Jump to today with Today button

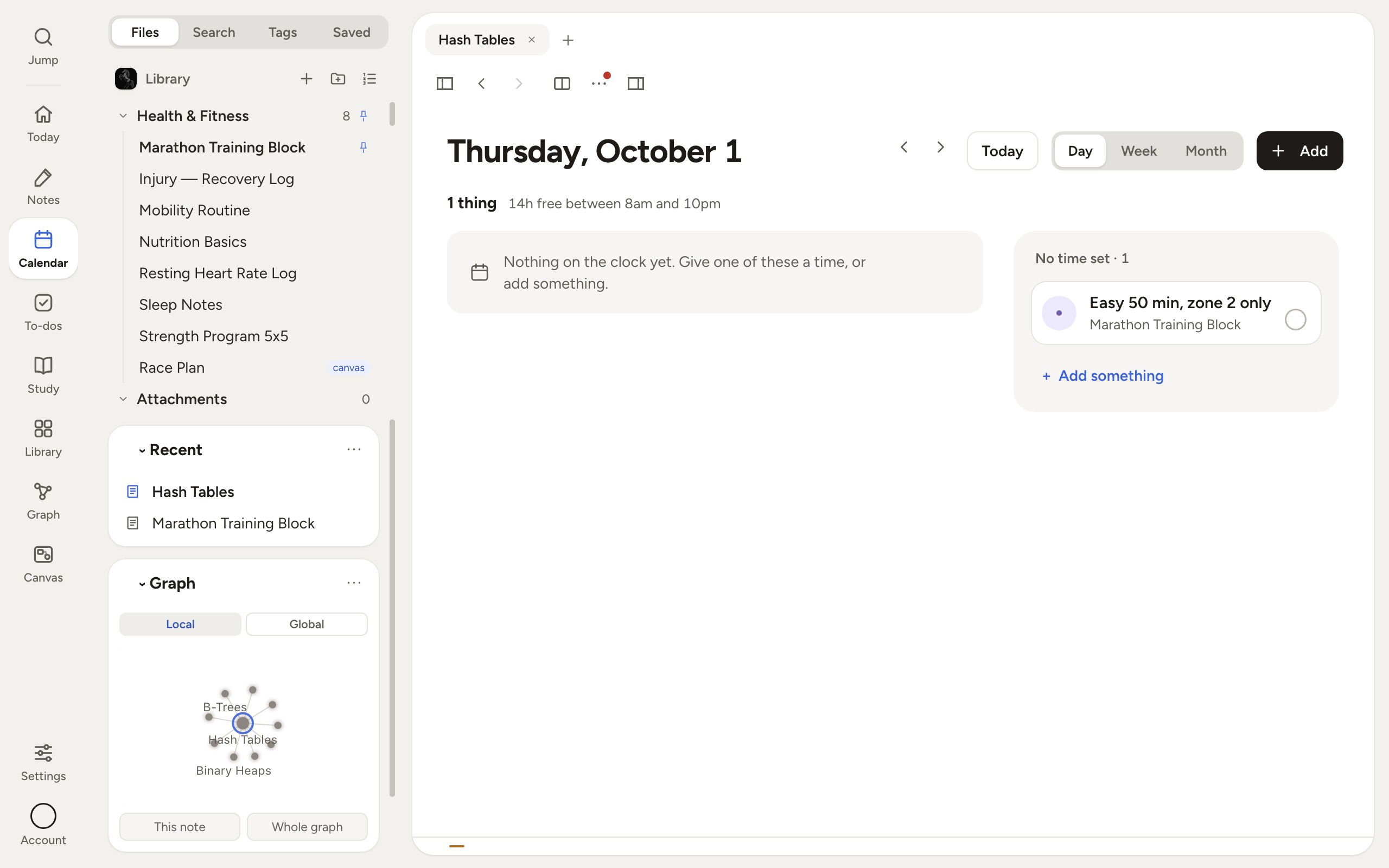point(1002,151)
